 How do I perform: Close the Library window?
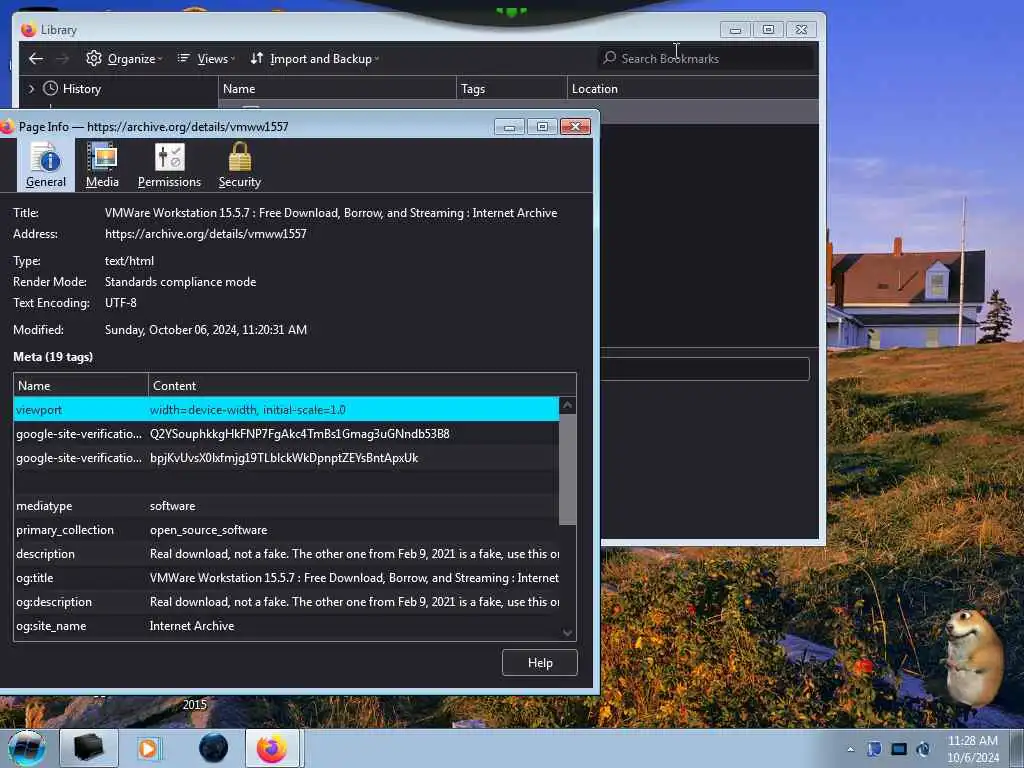[801, 30]
